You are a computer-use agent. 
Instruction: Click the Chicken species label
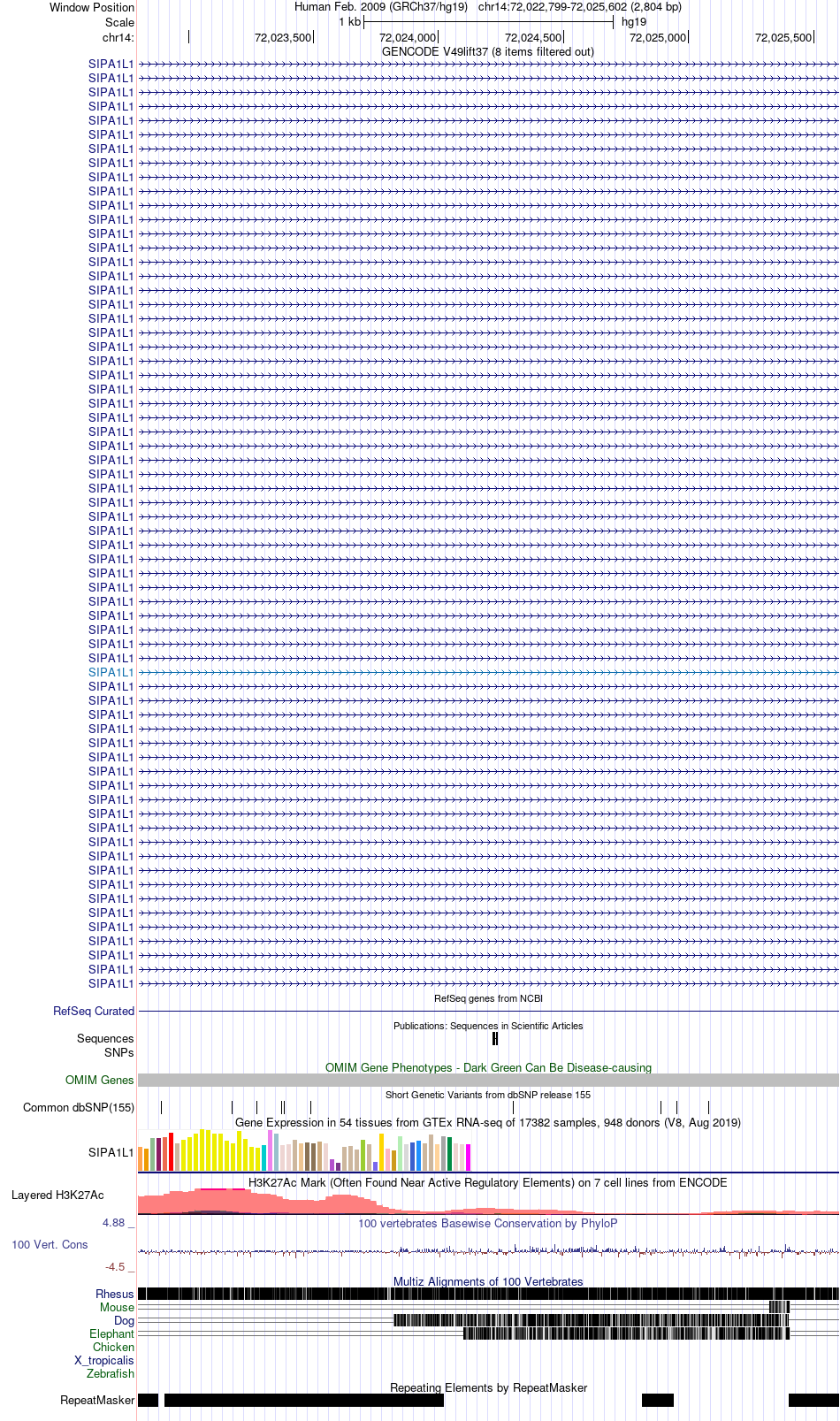click(x=113, y=1347)
